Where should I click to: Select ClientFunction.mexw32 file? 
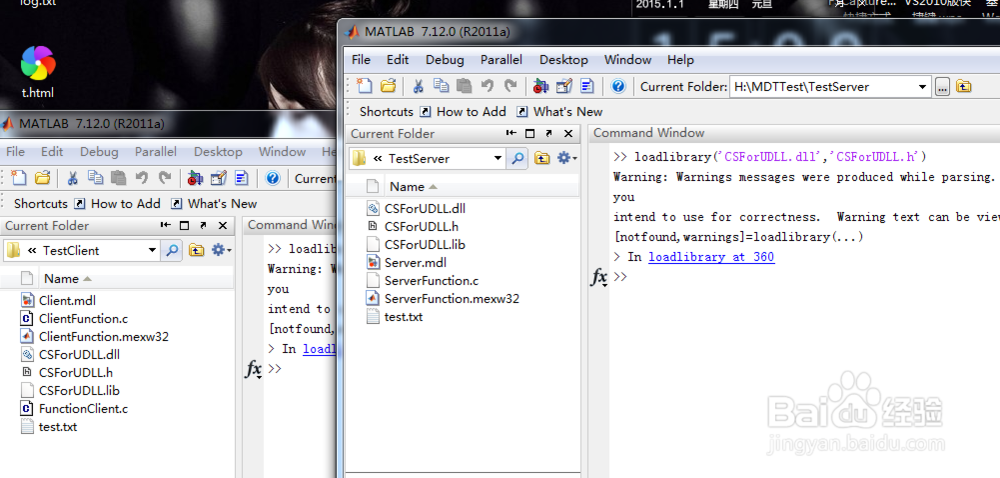pos(94,337)
